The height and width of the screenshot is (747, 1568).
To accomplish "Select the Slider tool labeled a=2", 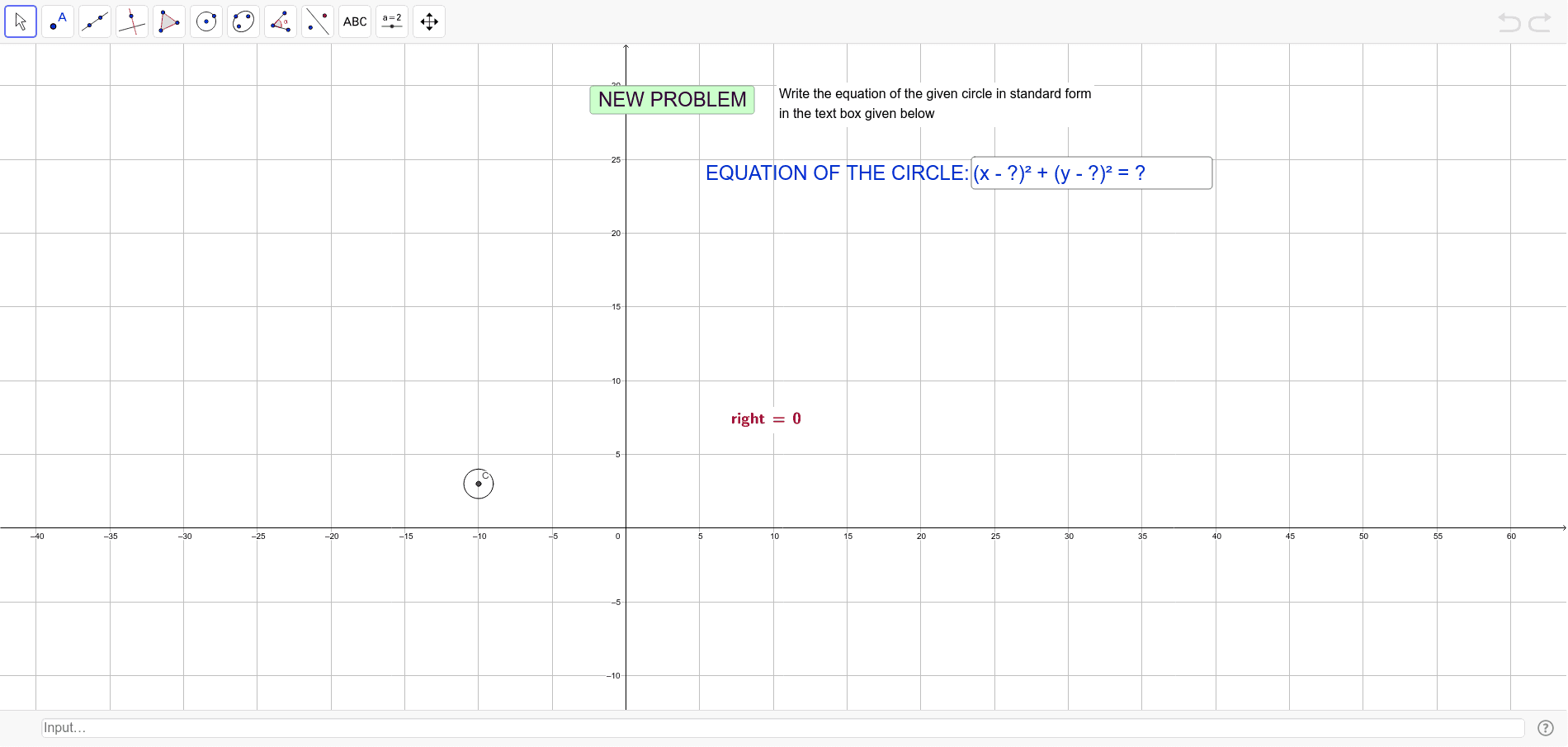I will click(x=391, y=21).
